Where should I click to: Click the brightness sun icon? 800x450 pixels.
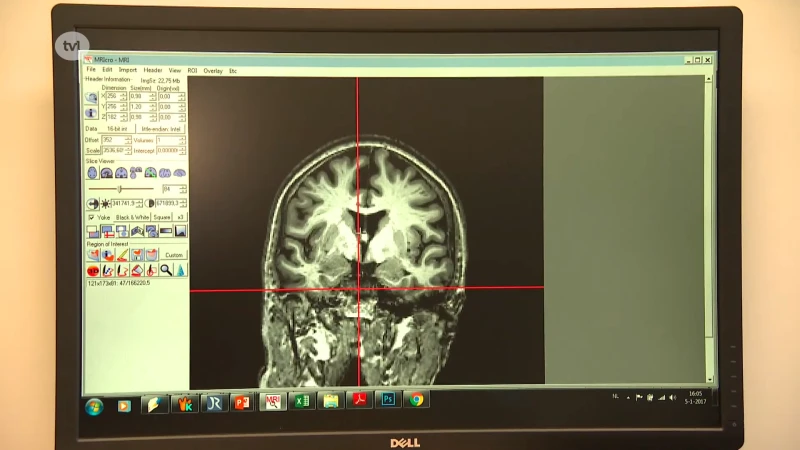click(106, 204)
